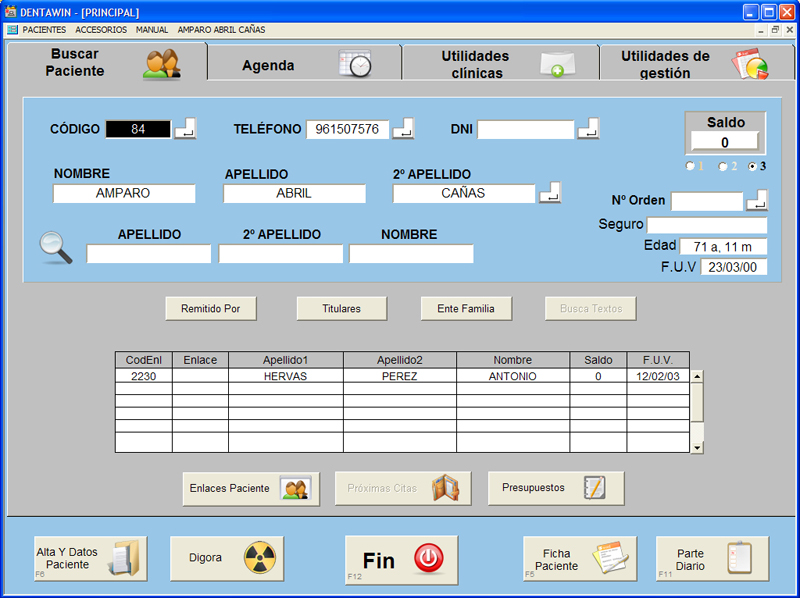The height and width of the screenshot is (598, 800).
Task: Select radio option 3 under Saldo
Action: (752, 166)
